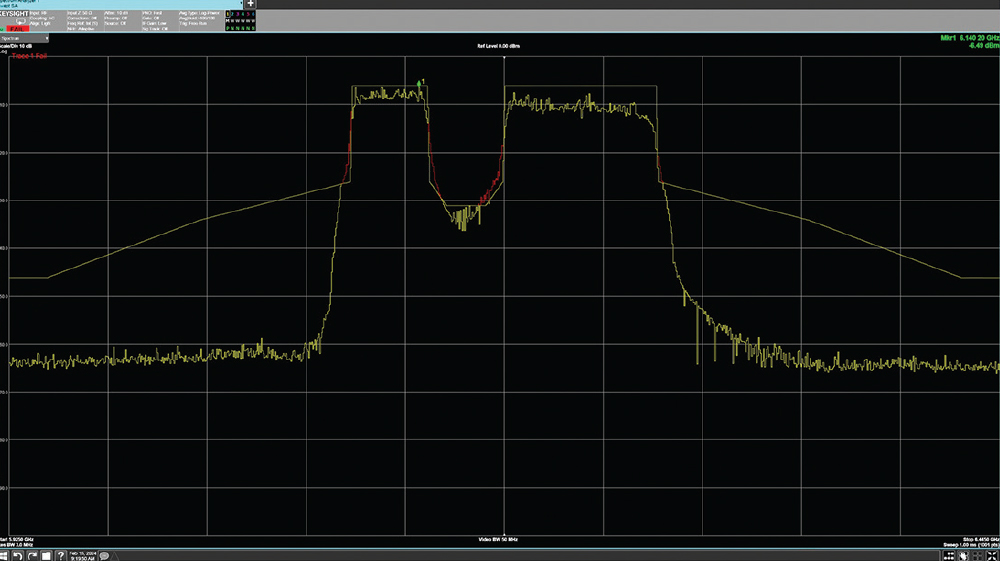1000x561 pixels.
Task: Click the Ref Level value label
Action: point(500,47)
